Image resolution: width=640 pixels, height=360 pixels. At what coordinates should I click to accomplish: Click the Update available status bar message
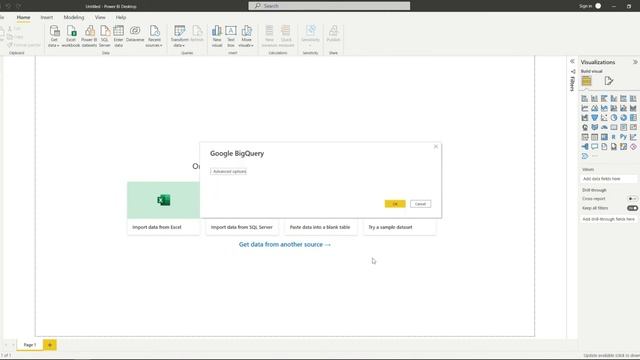[x=611, y=356]
